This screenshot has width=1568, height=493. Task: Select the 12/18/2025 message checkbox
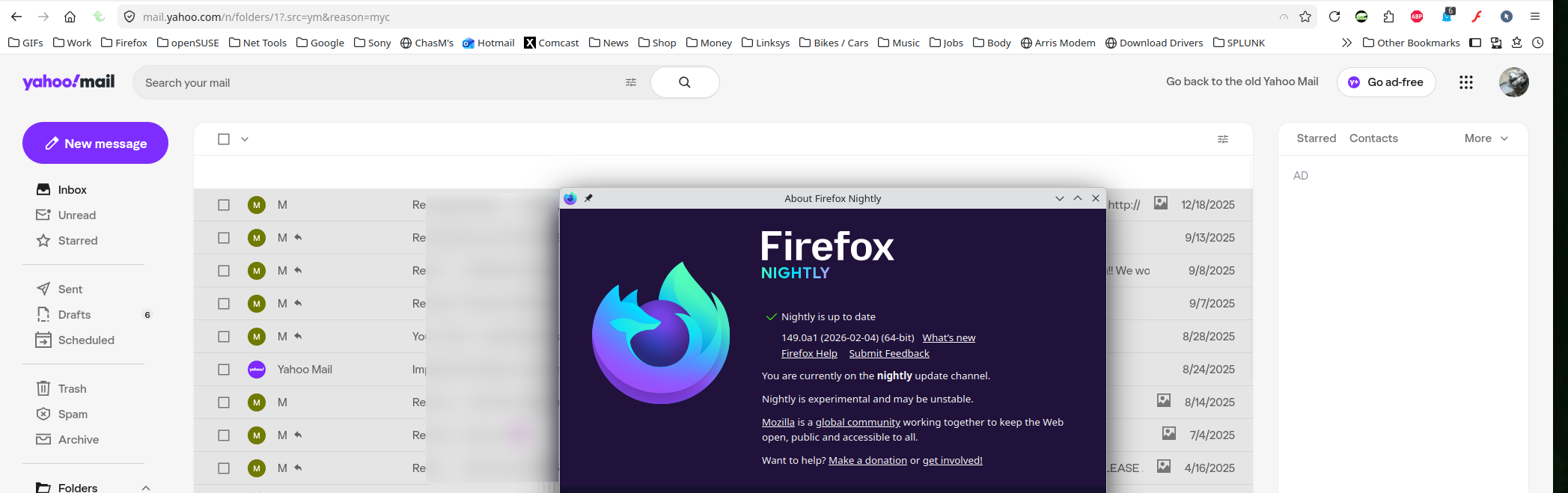(224, 205)
